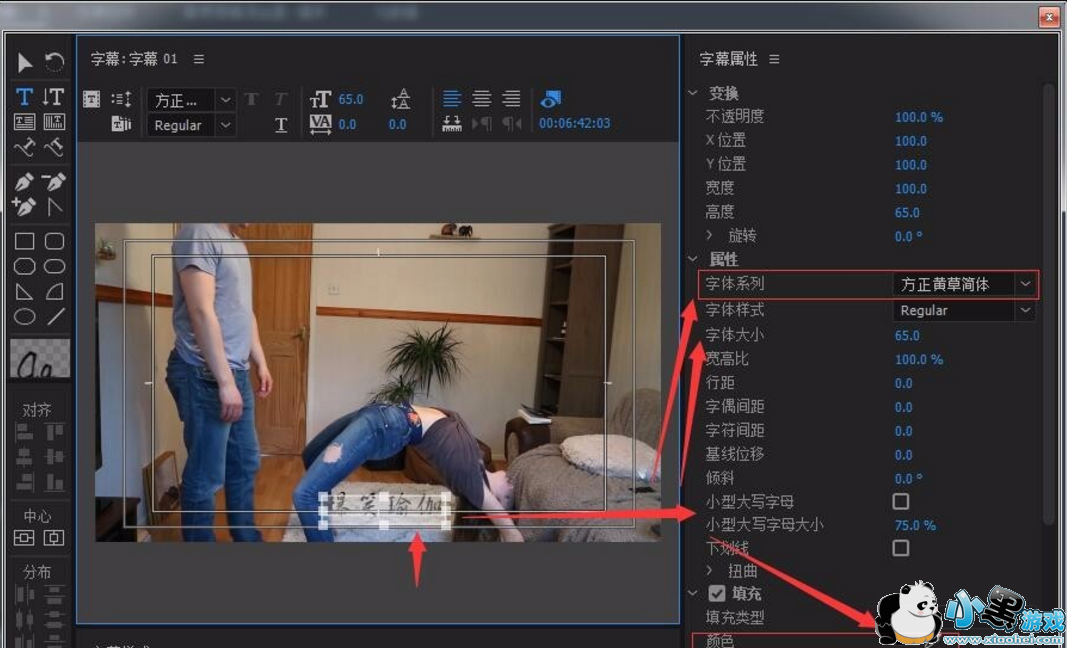Select the horizontal Type tool

click(24, 97)
